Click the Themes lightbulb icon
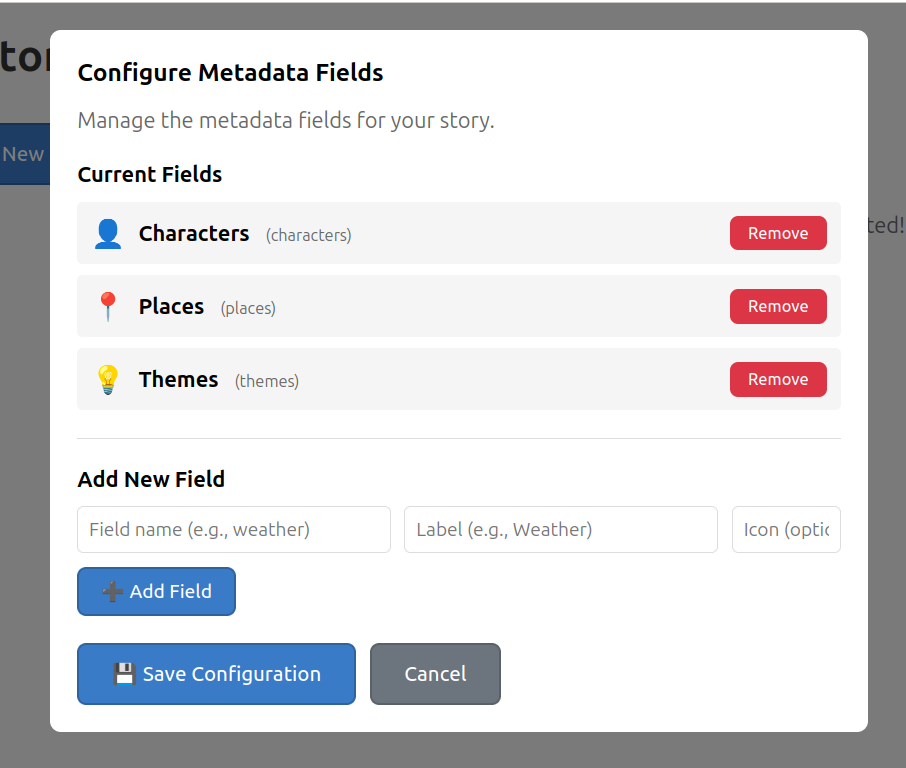 pos(107,379)
